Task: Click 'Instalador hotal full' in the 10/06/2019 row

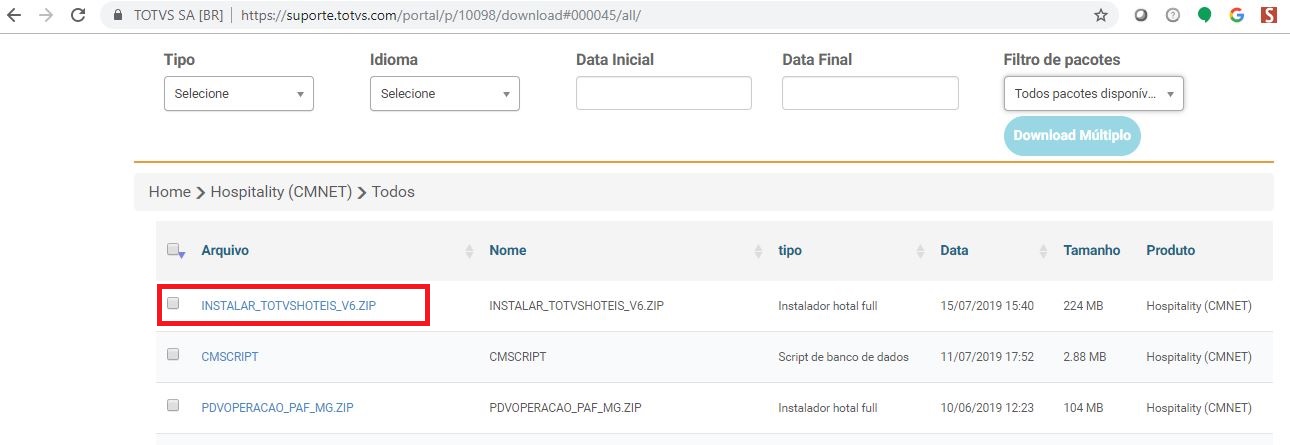Action: [x=828, y=407]
